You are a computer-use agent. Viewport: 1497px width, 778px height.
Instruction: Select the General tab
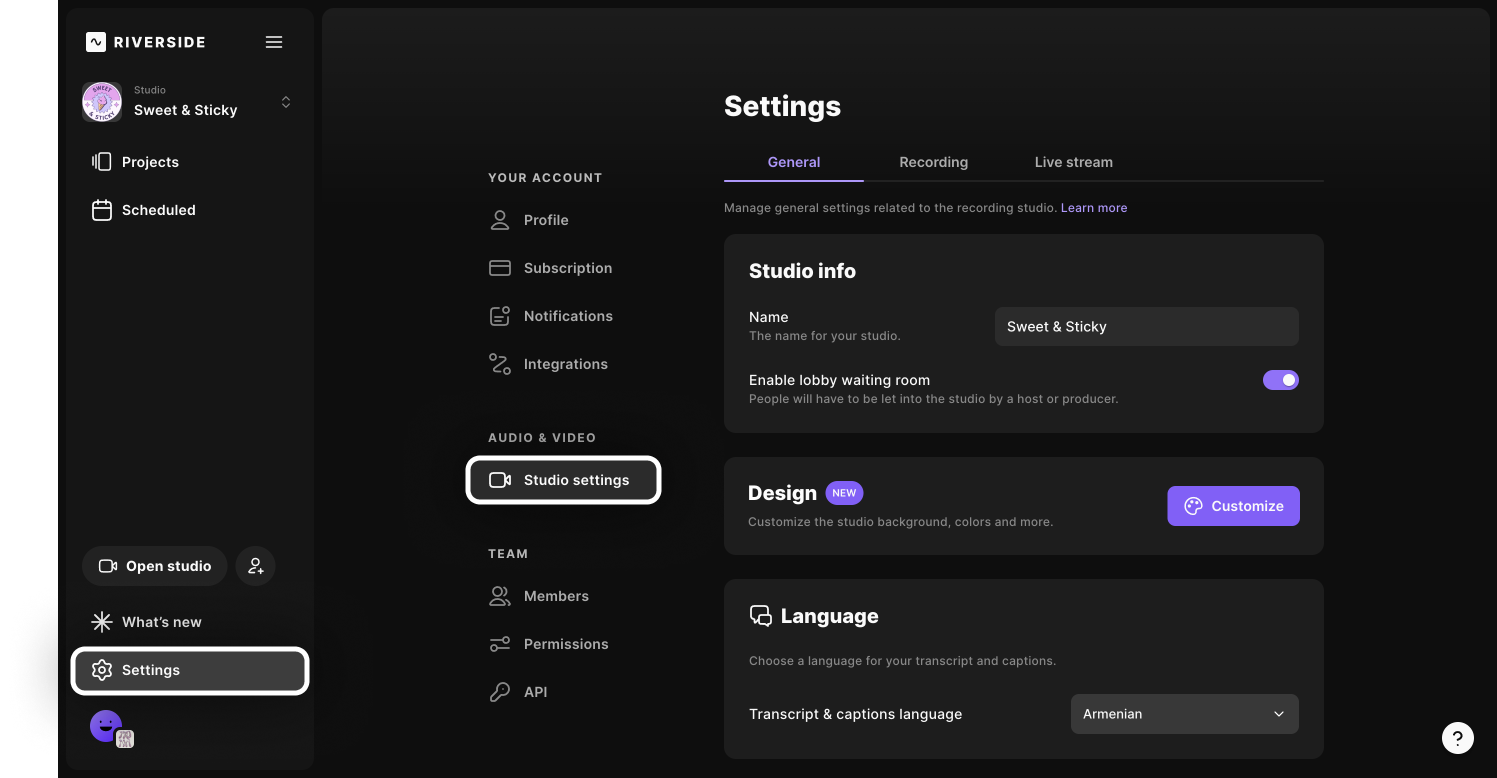(x=794, y=162)
